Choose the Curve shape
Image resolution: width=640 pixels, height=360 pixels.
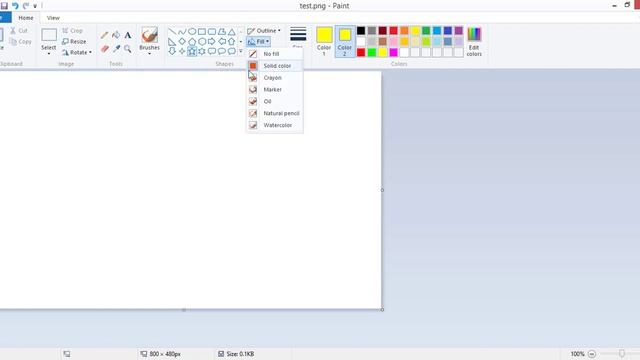182,31
